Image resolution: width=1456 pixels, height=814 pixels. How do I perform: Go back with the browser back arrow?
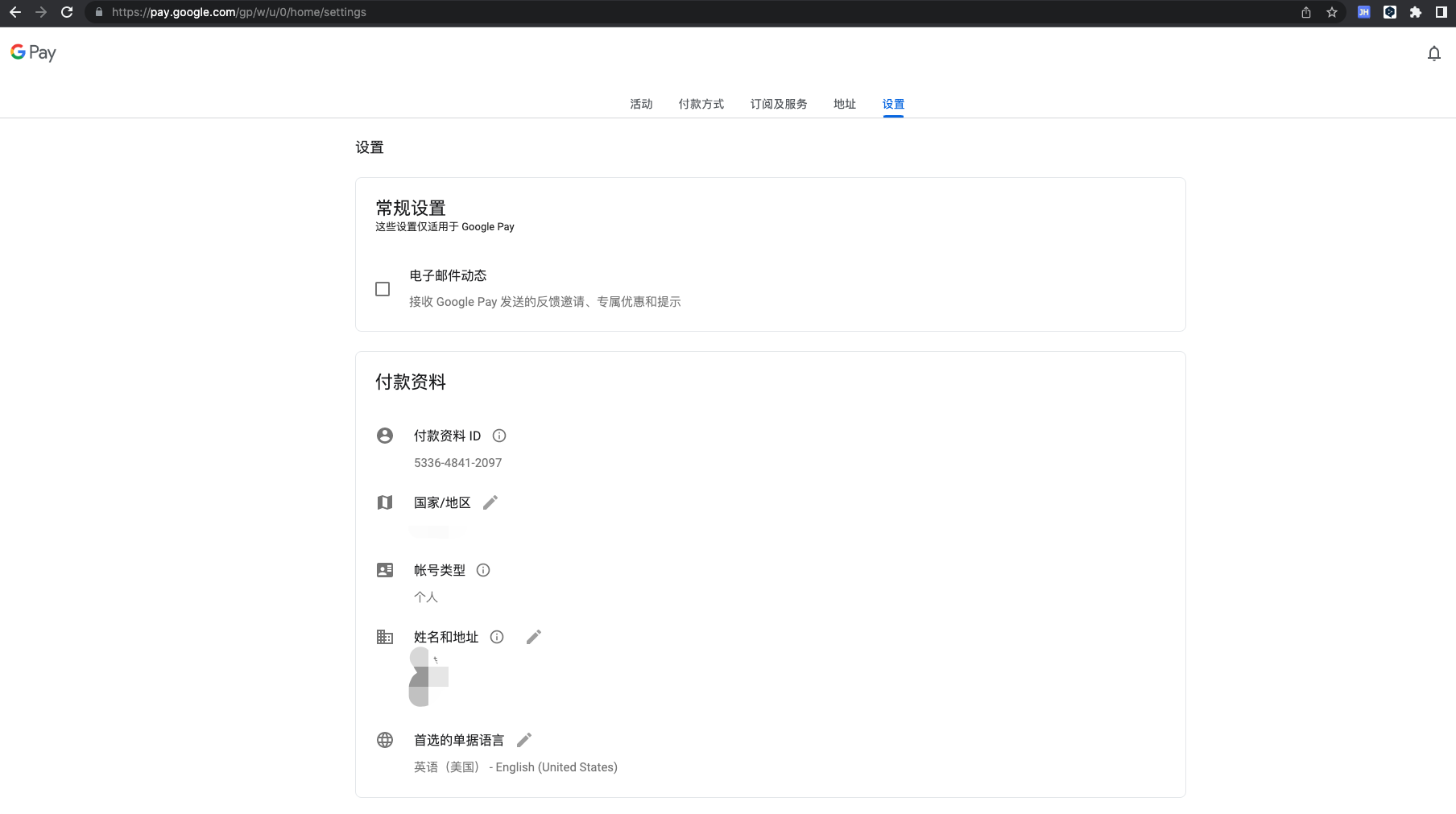click(x=15, y=12)
